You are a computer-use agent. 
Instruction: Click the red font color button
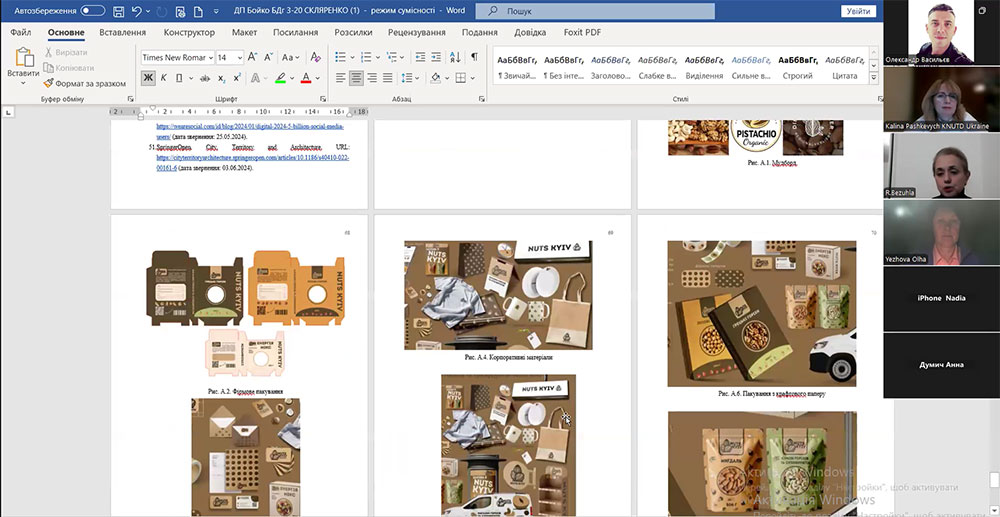[305, 78]
